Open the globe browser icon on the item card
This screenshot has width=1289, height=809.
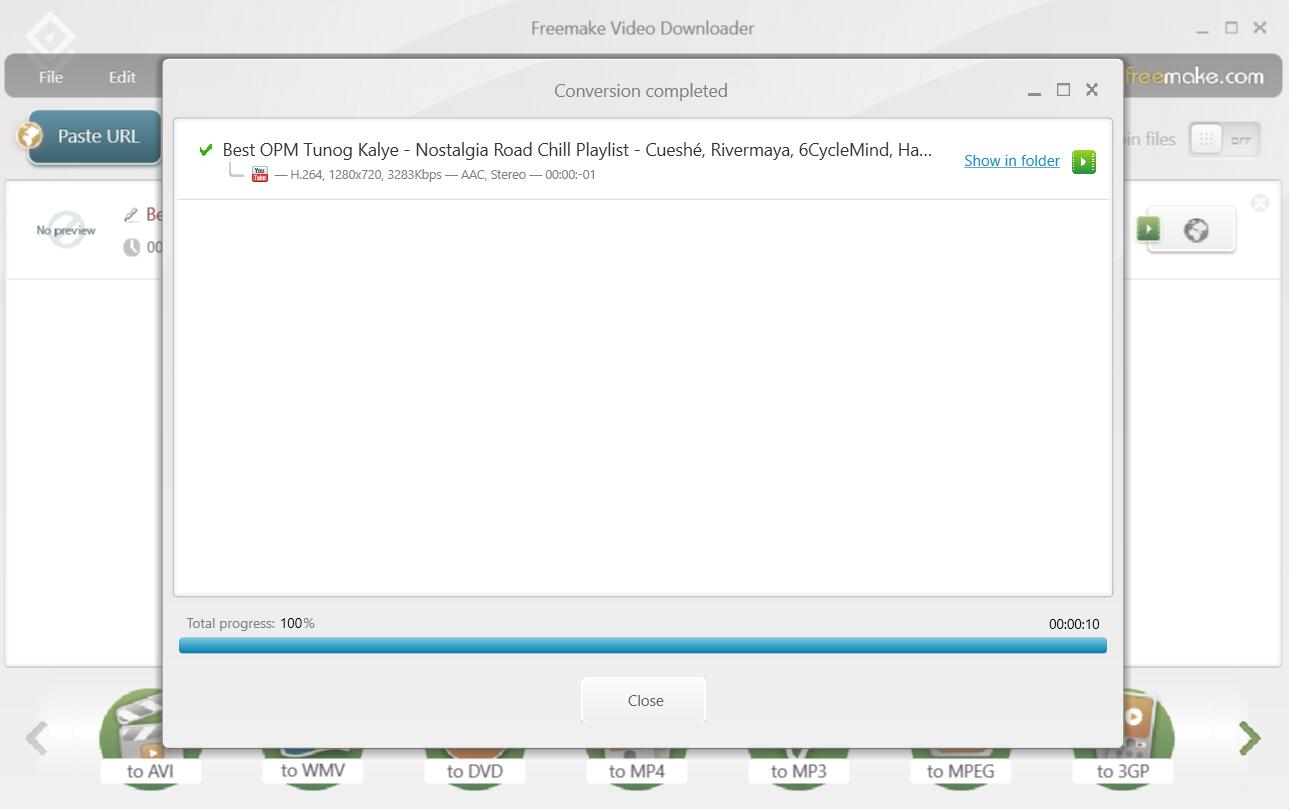tap(1197, 229)
